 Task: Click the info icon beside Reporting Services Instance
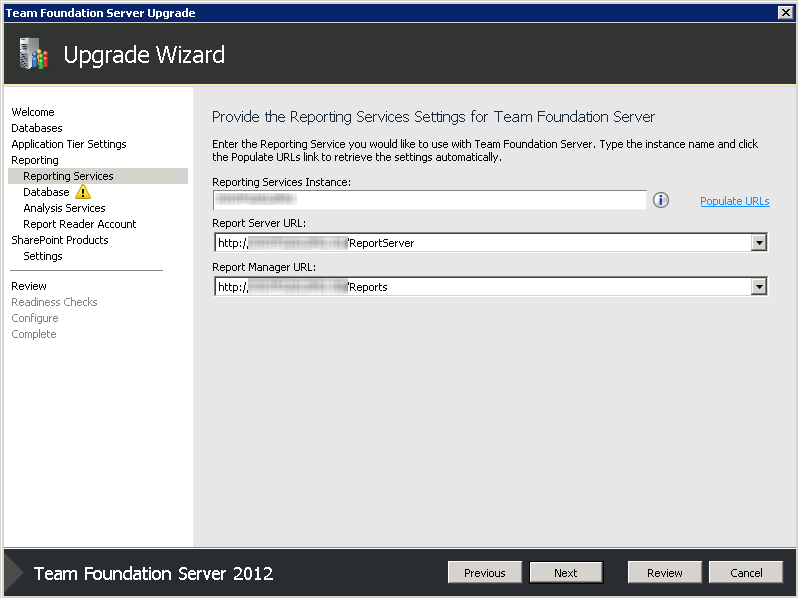coord(661,200)
